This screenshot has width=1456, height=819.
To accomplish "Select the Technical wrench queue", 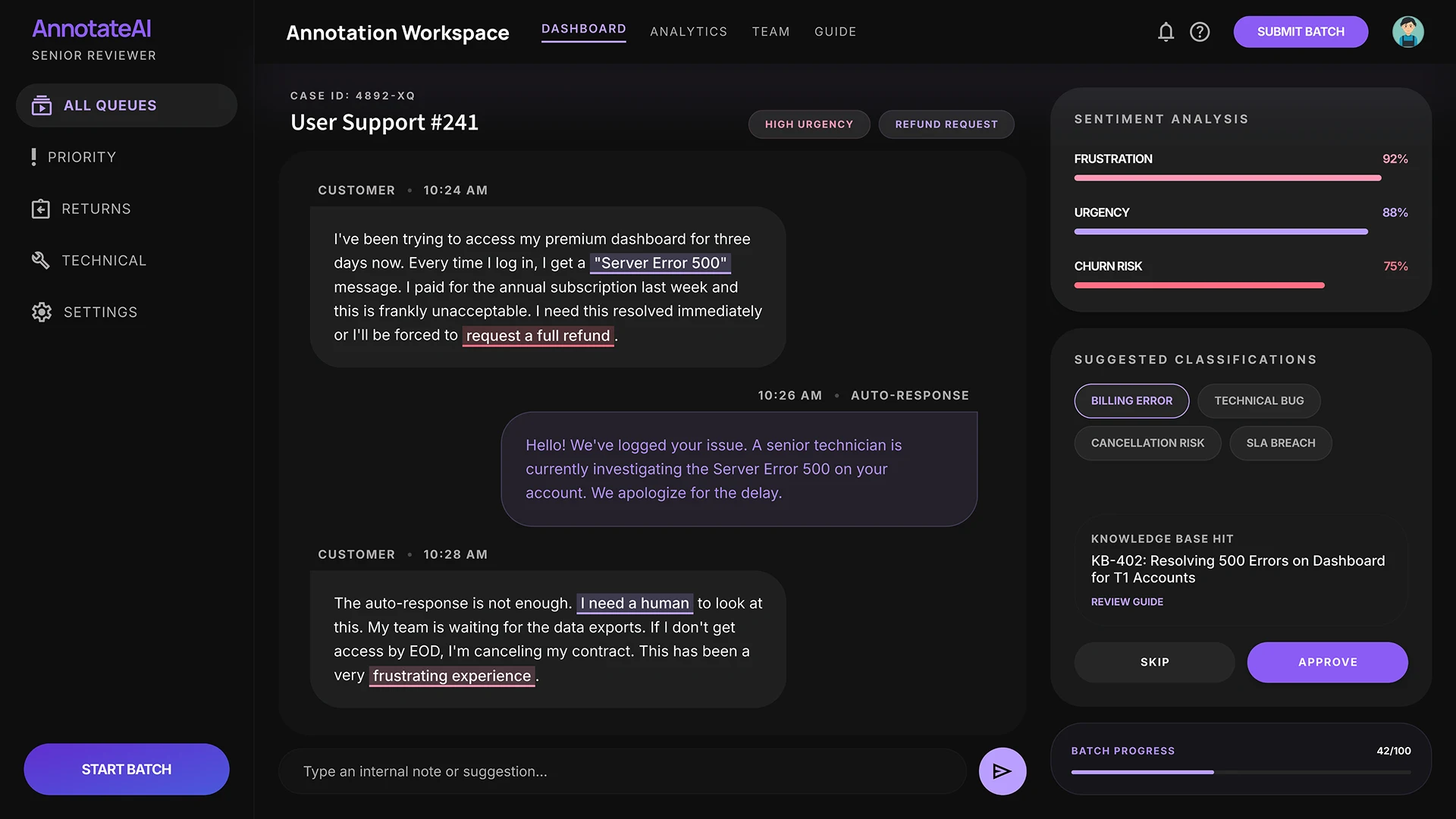I will [40, 261].
